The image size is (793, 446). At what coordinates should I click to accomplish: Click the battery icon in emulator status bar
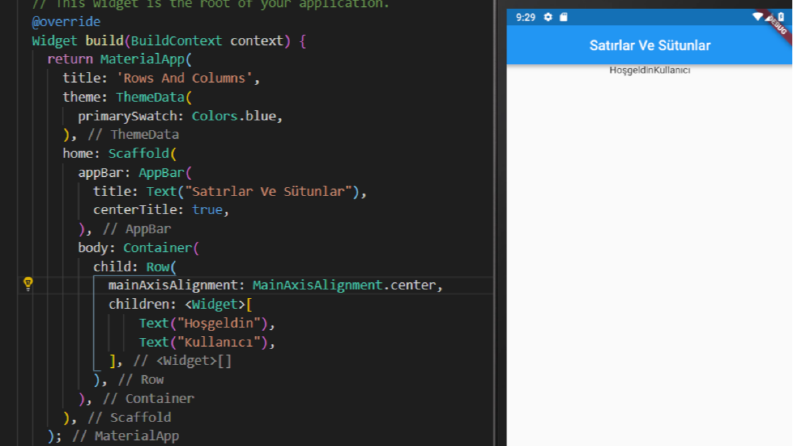coord(781,17)
